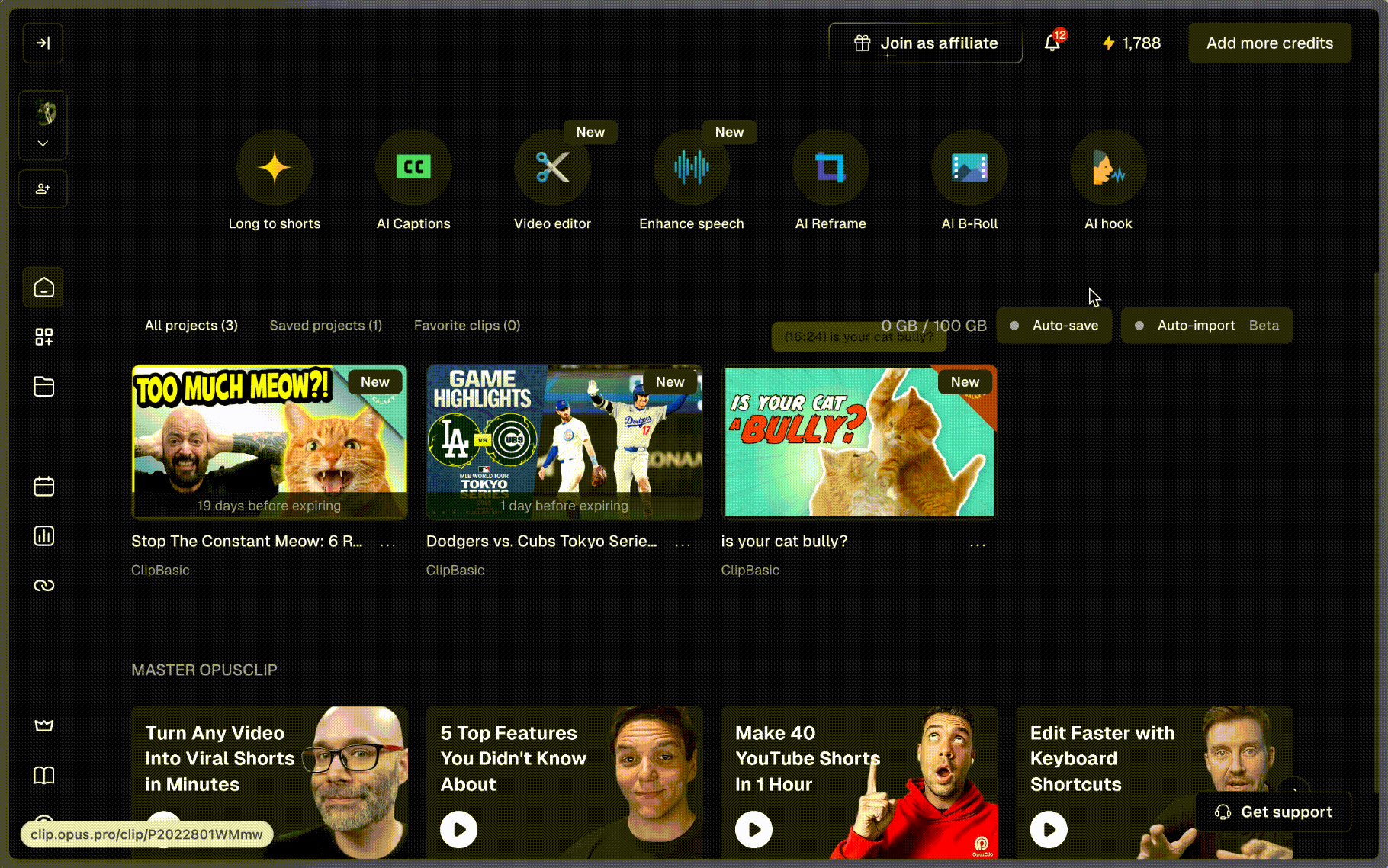
Task: Click 'is your cat bully?' project title
Action: pyautogui.click(x=784, y=541)
